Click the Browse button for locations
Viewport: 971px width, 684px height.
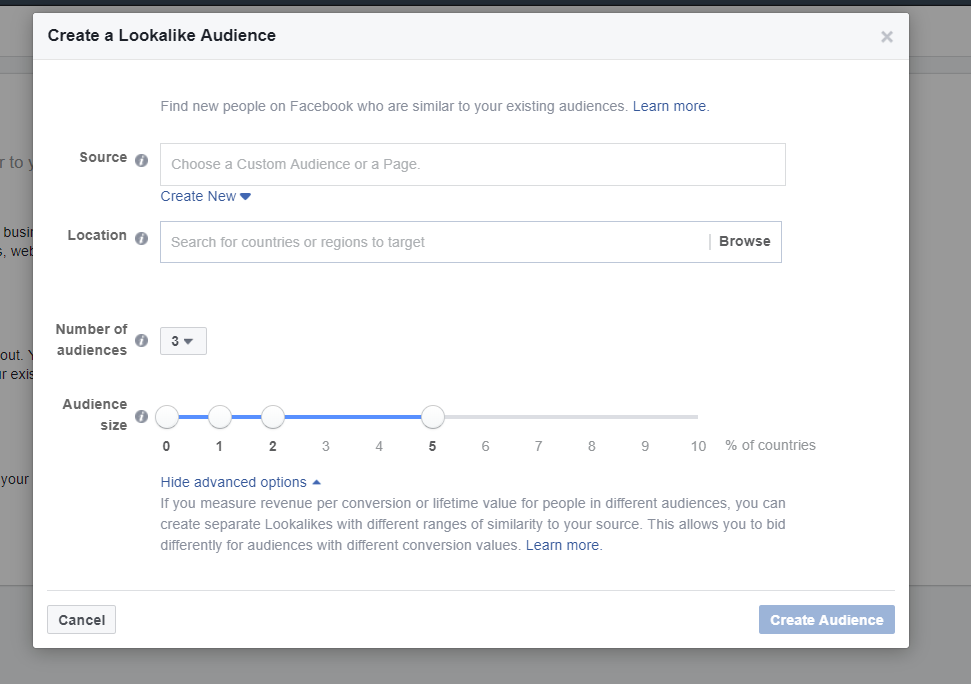pyautogui.click(x=744, y=241)
